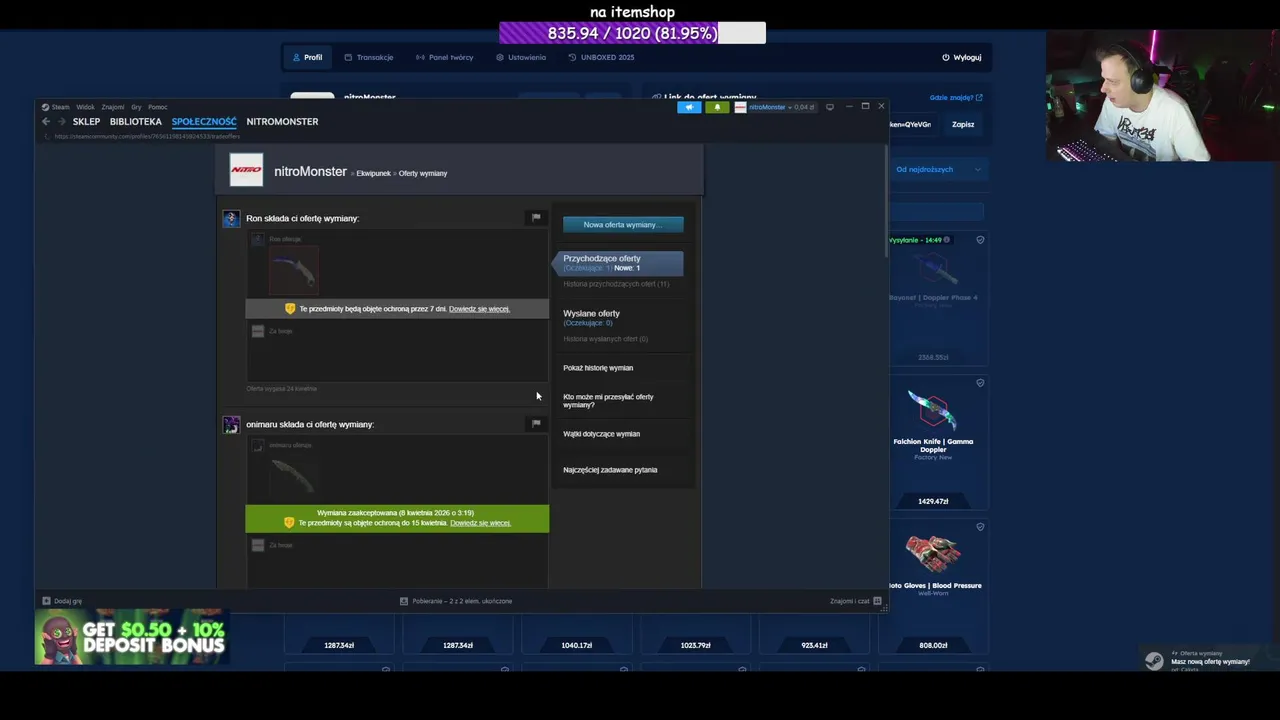Click Zapisz button on background site

tap(963, 125)
